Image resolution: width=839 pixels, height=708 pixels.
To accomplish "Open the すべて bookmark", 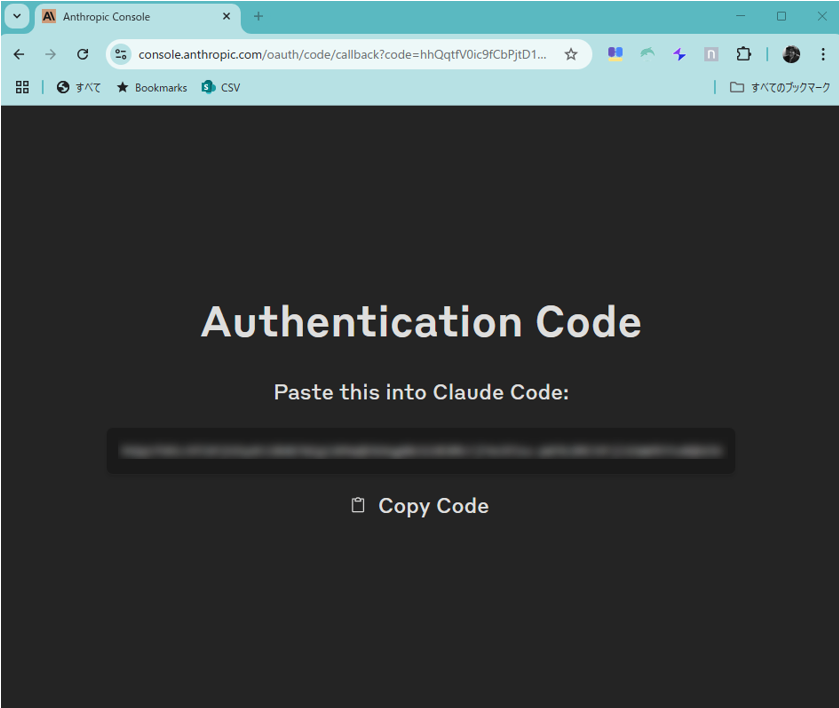I will (79, 87).
